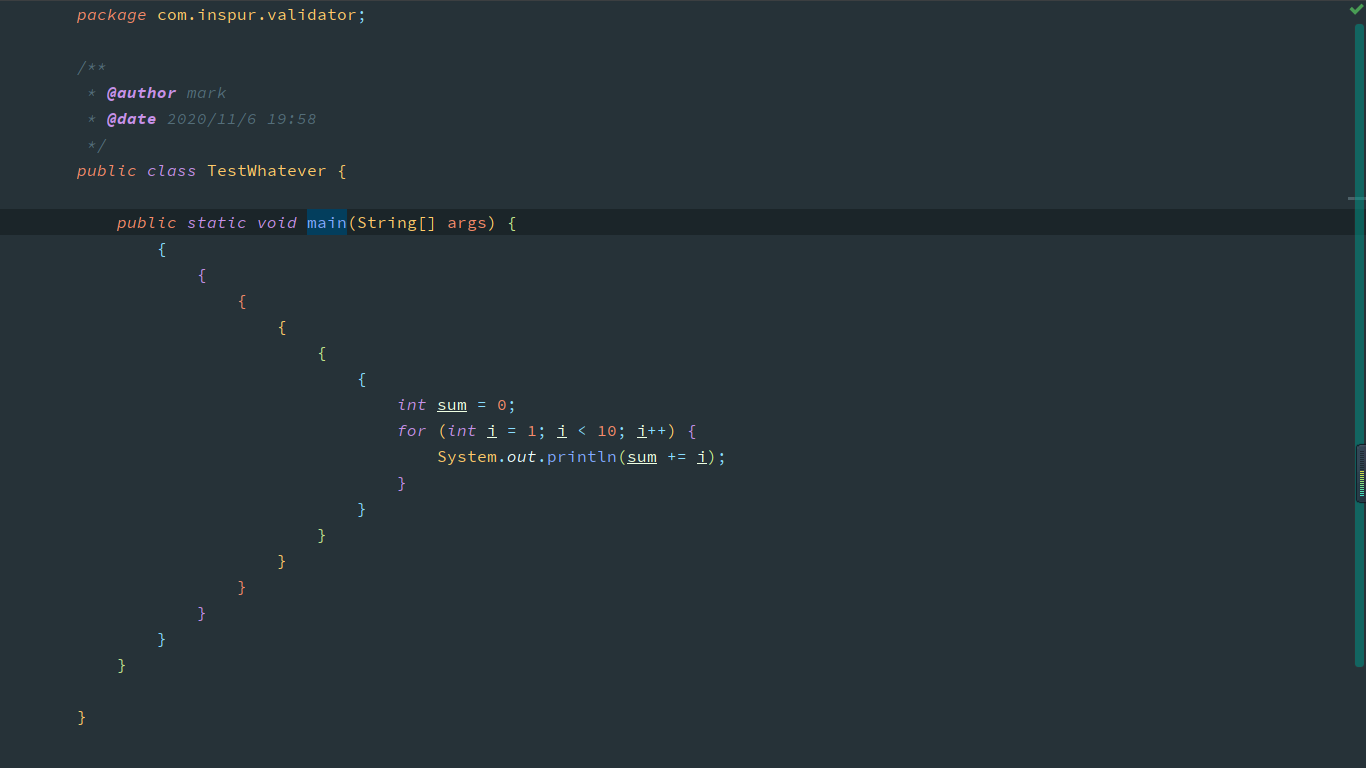Click the "for" loop keyword
Viewport: 1366px width, 768px height.
[x=412, y=431]
